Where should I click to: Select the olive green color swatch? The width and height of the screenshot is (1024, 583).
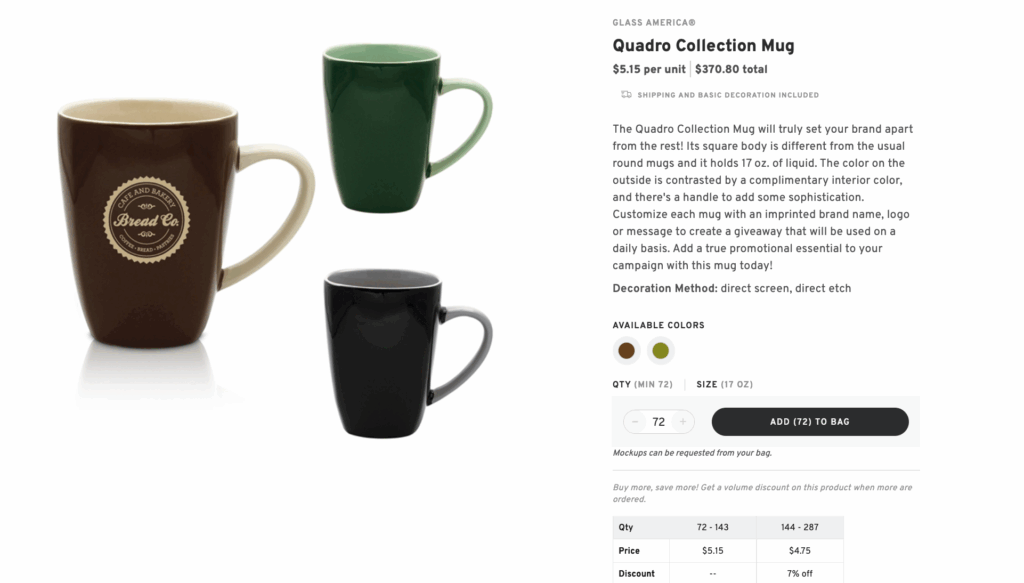coord(661,351)
